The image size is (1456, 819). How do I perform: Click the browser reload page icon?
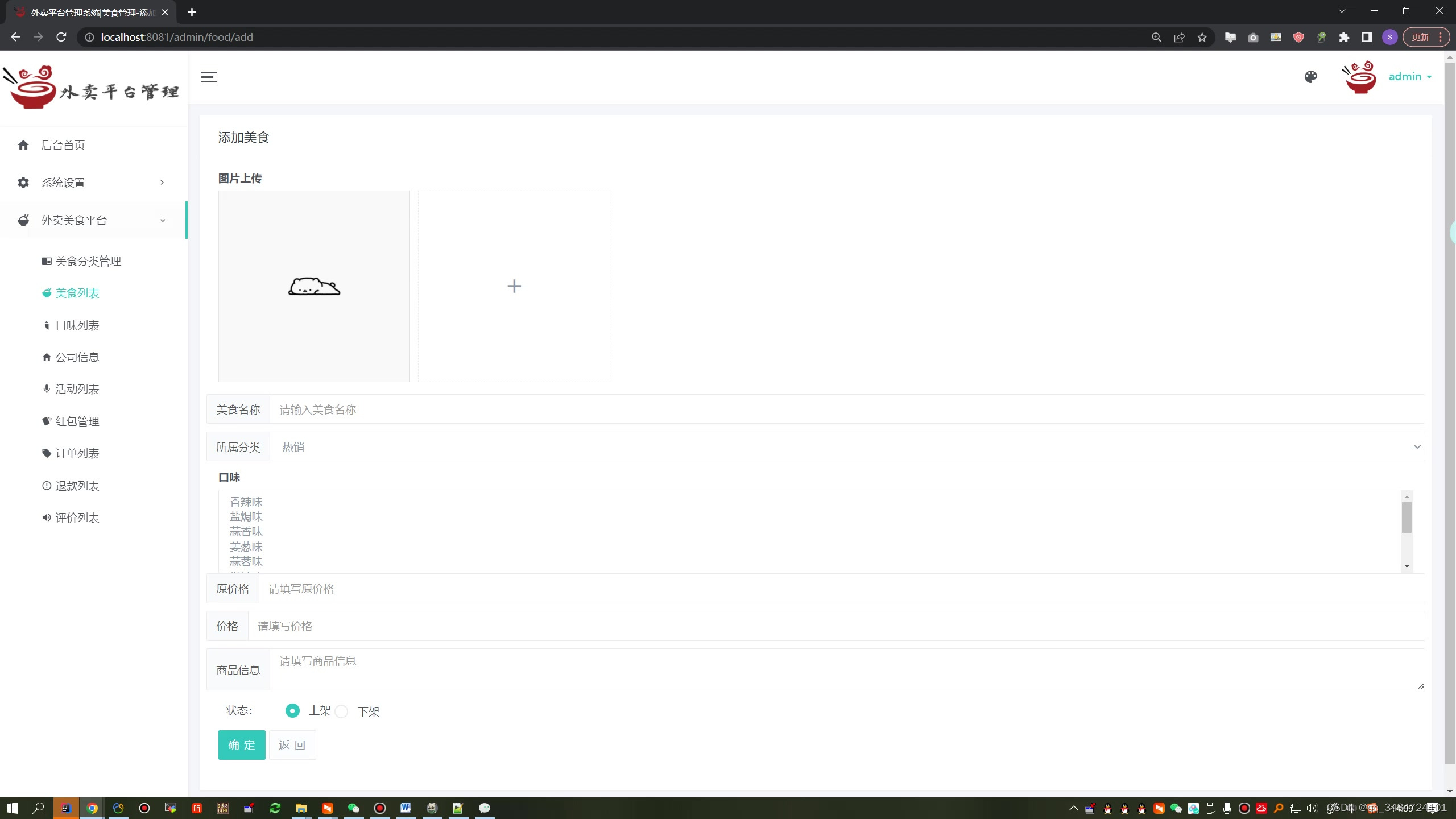pyautogui.click(x=61, y=38)
